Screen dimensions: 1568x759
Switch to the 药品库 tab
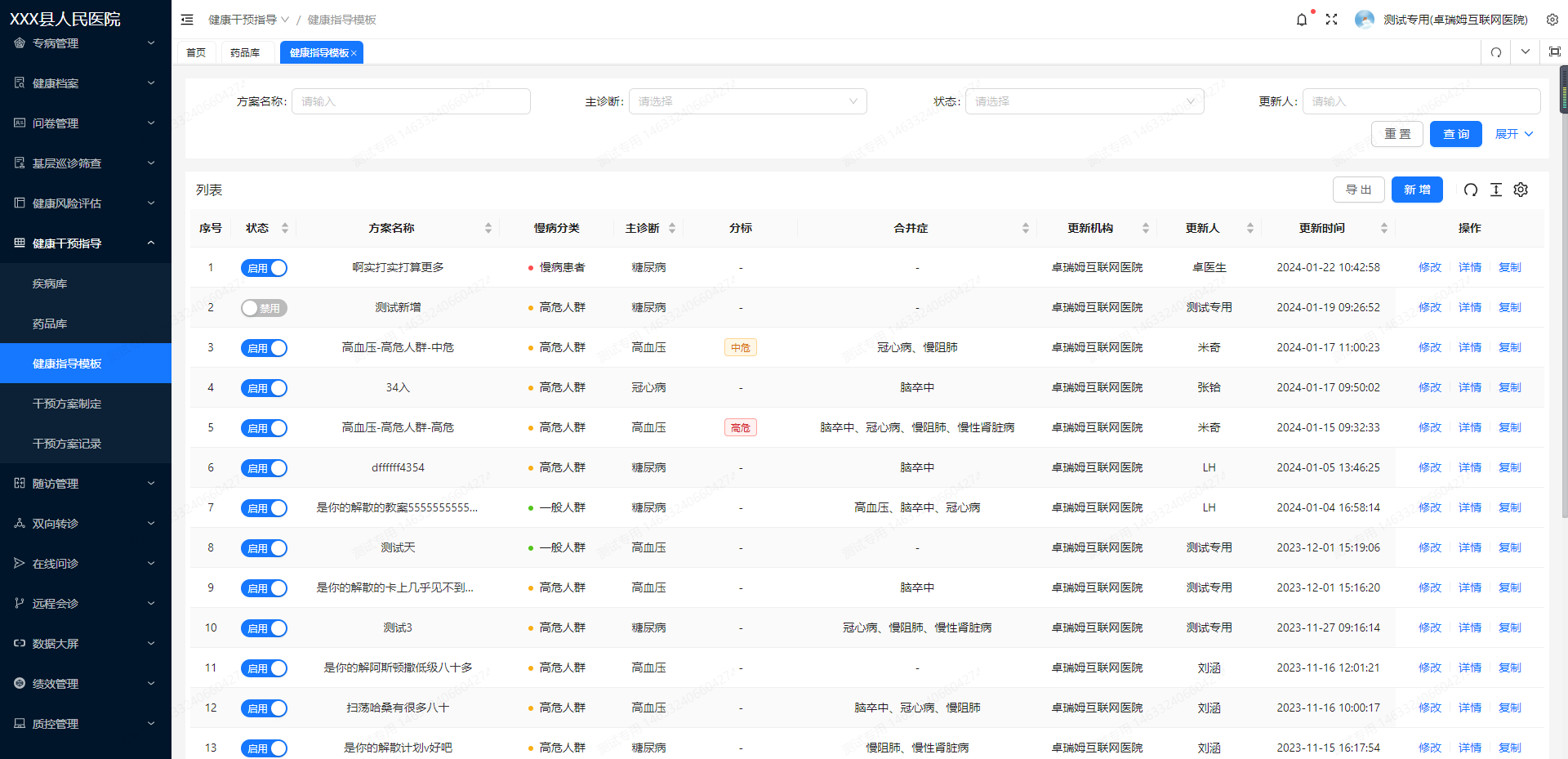pos(245,52)
